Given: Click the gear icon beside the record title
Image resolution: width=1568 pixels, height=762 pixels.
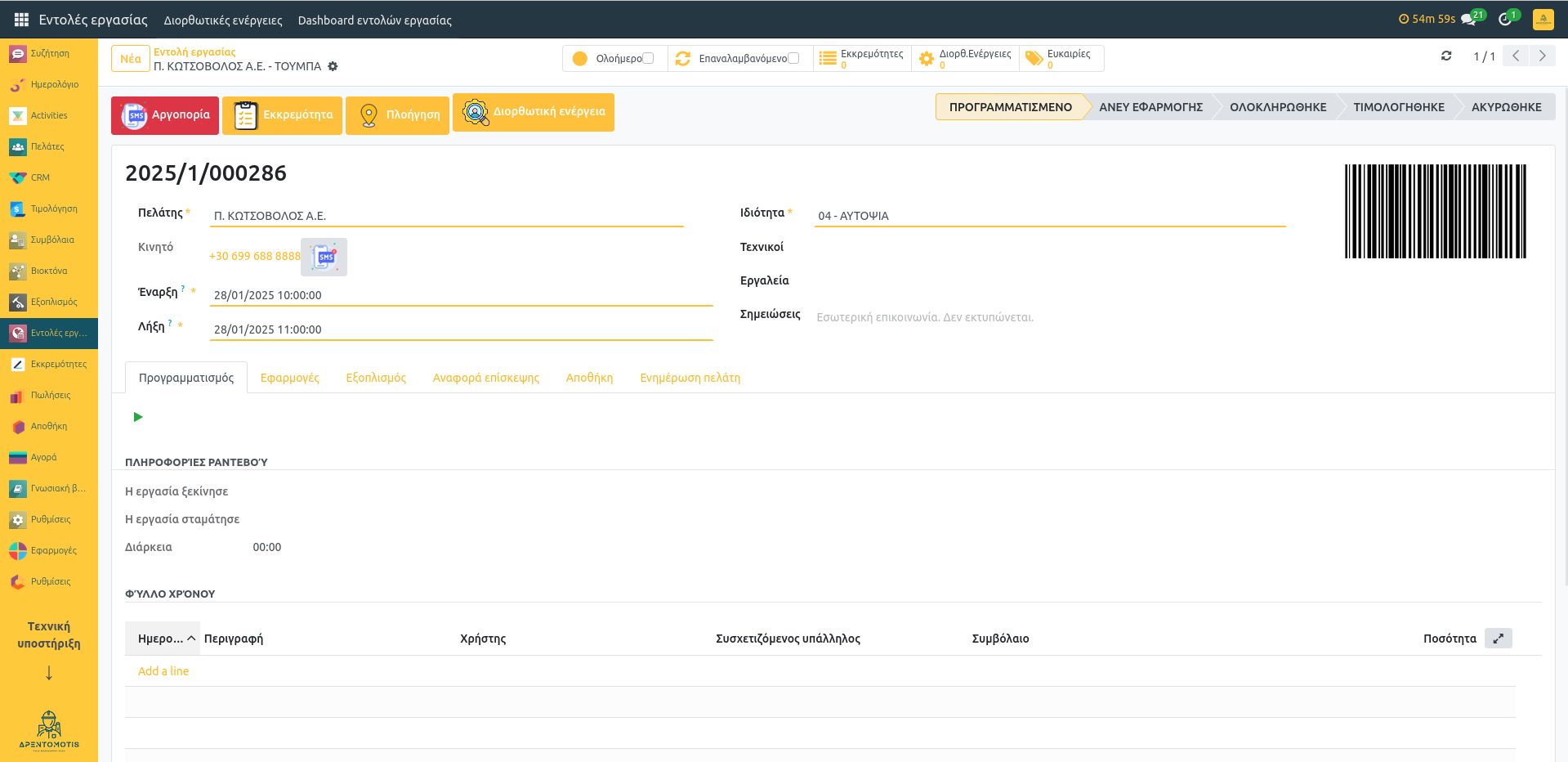Looking at the screenshot, I should [x=333, y=66].
